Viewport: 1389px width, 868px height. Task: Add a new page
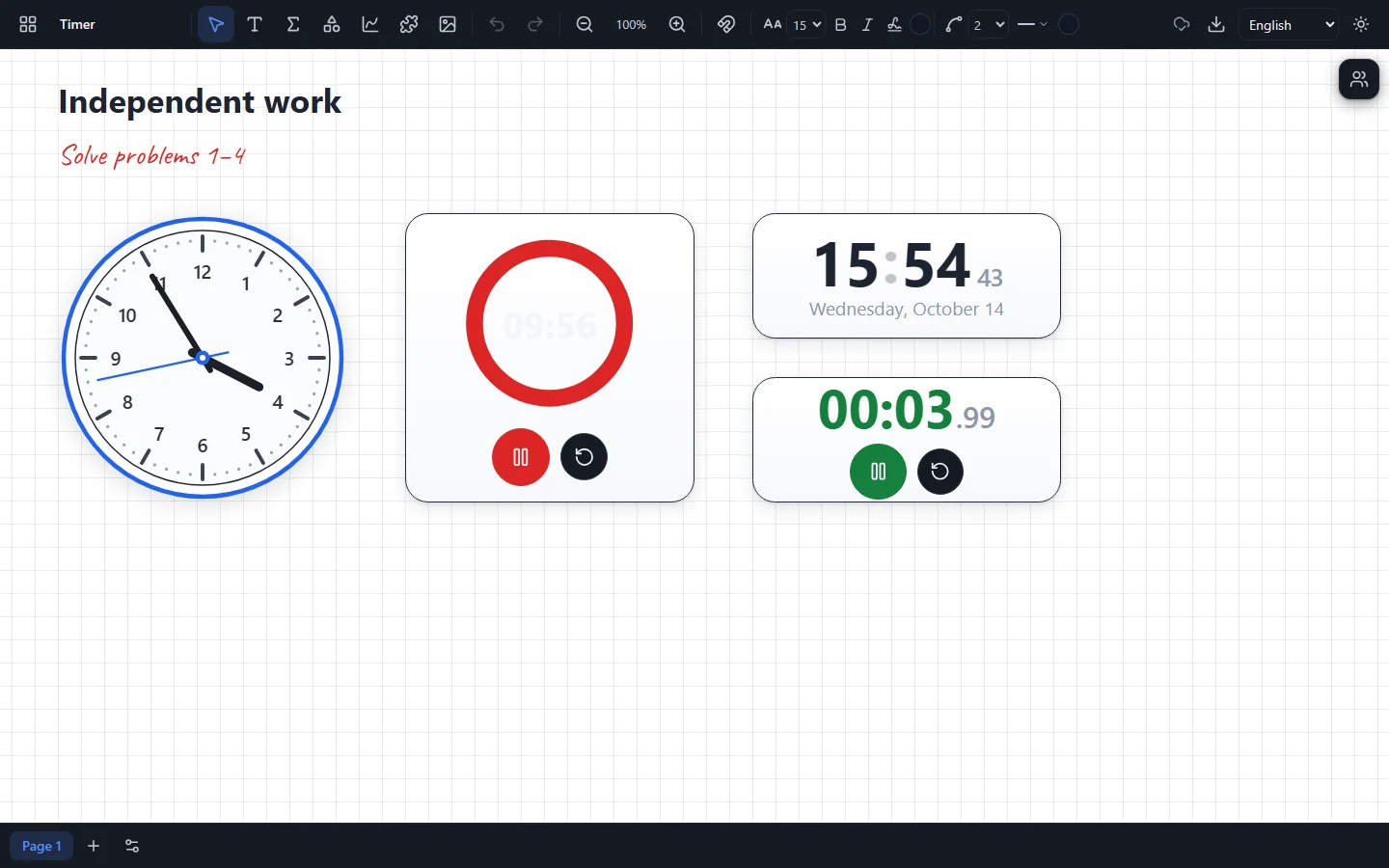94,846
